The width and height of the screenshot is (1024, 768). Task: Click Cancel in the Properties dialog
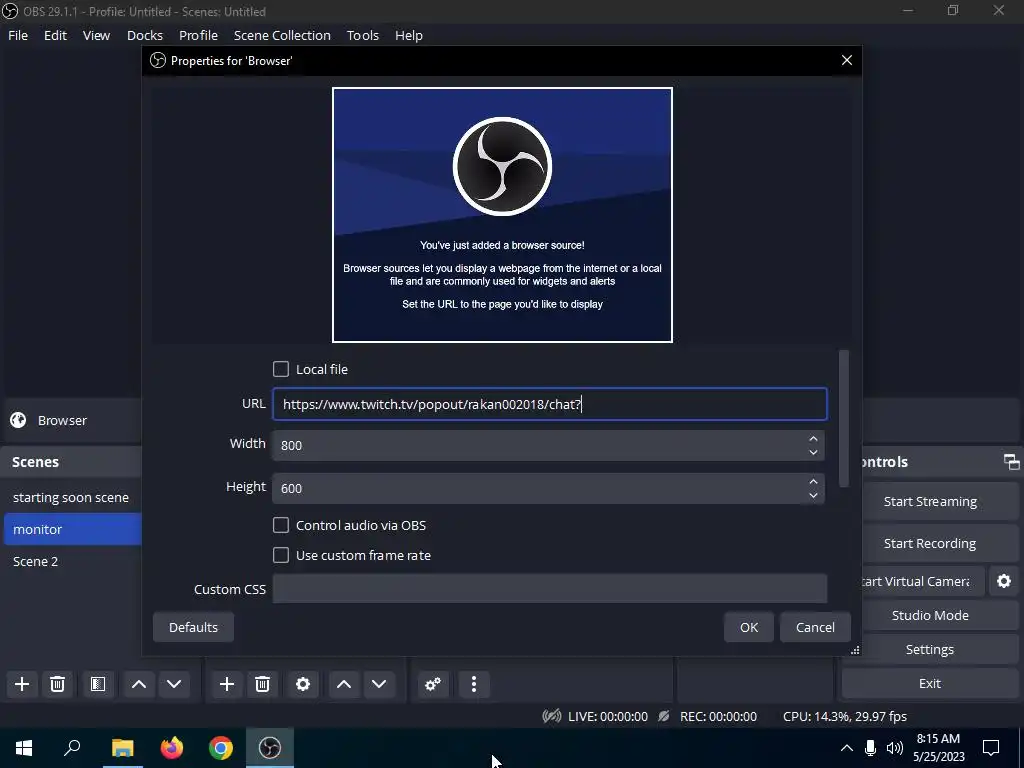pos(815,627)
